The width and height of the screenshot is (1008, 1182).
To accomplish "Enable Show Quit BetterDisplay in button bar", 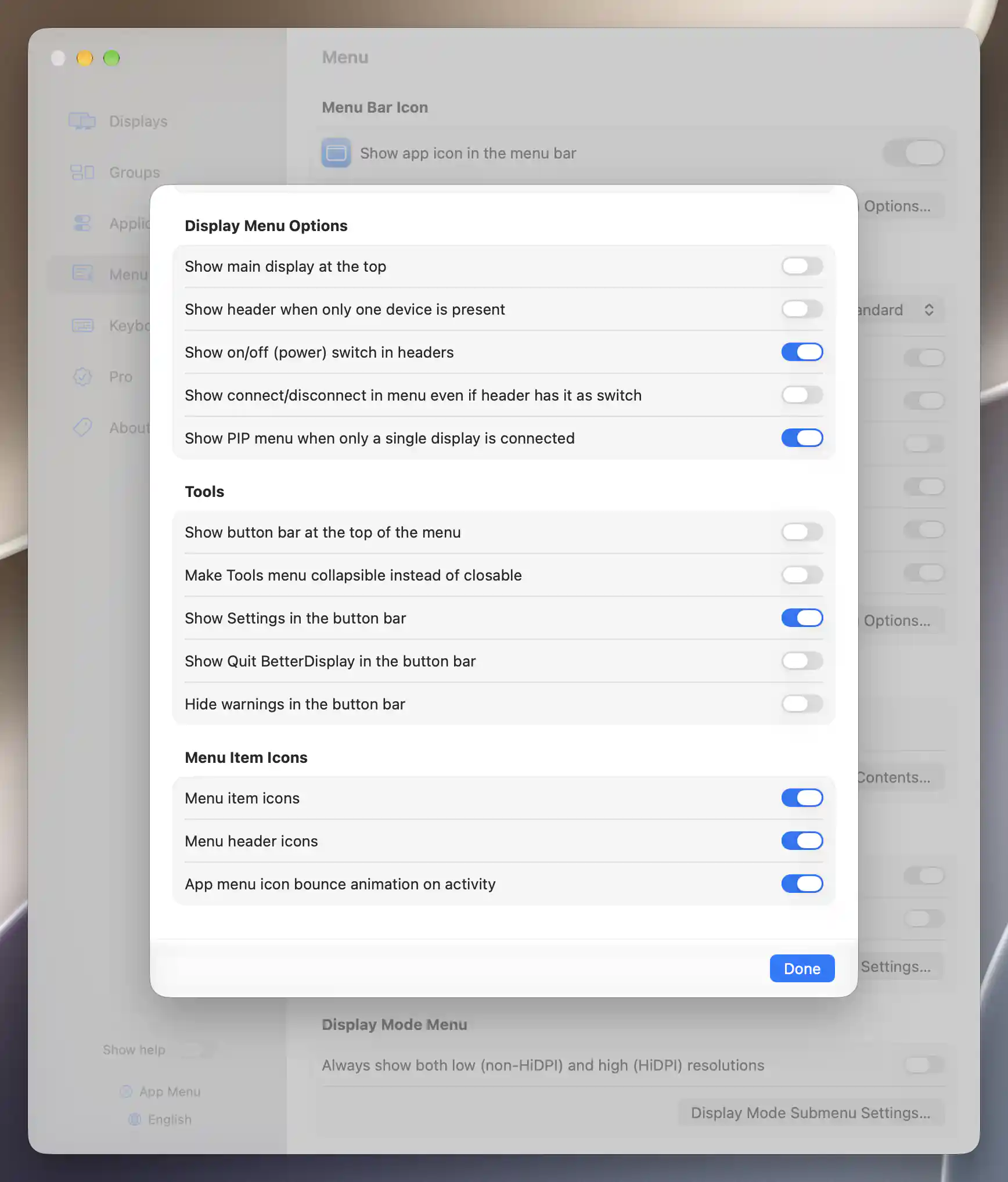I will click(802, 661).
